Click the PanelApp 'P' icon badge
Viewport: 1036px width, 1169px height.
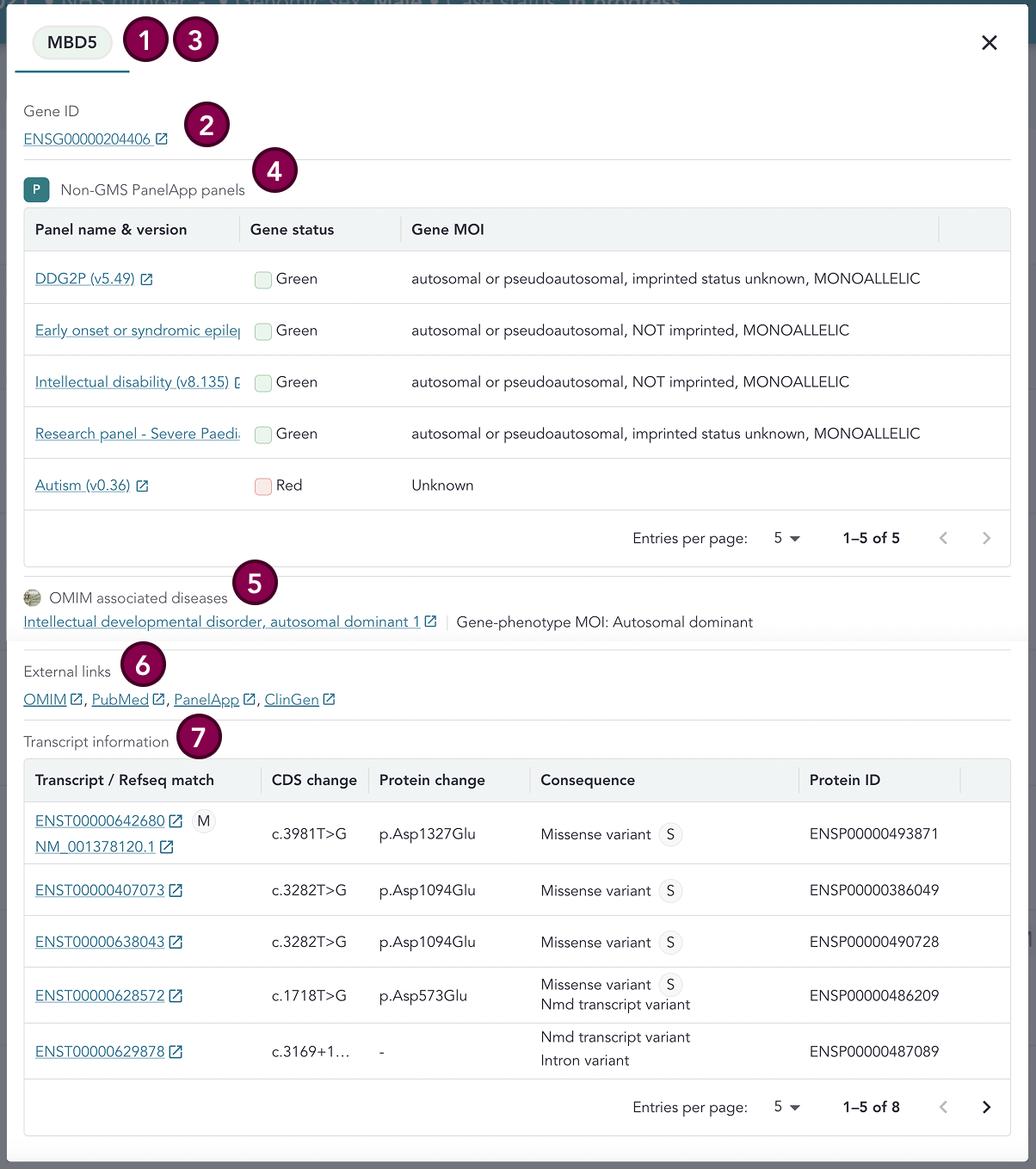coord(36,190)
